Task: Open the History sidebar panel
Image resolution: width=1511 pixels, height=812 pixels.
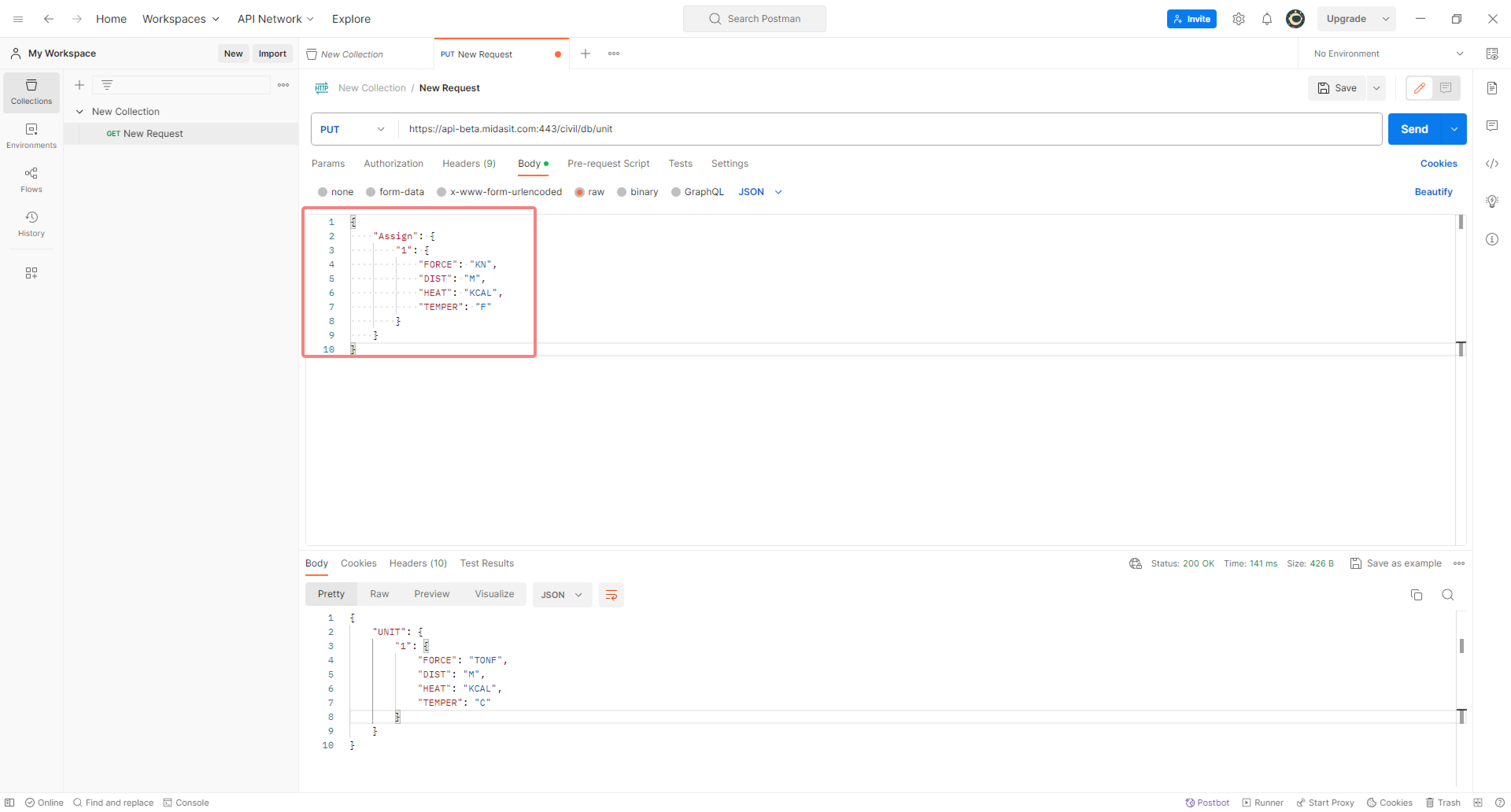Action: coord(31,224)
